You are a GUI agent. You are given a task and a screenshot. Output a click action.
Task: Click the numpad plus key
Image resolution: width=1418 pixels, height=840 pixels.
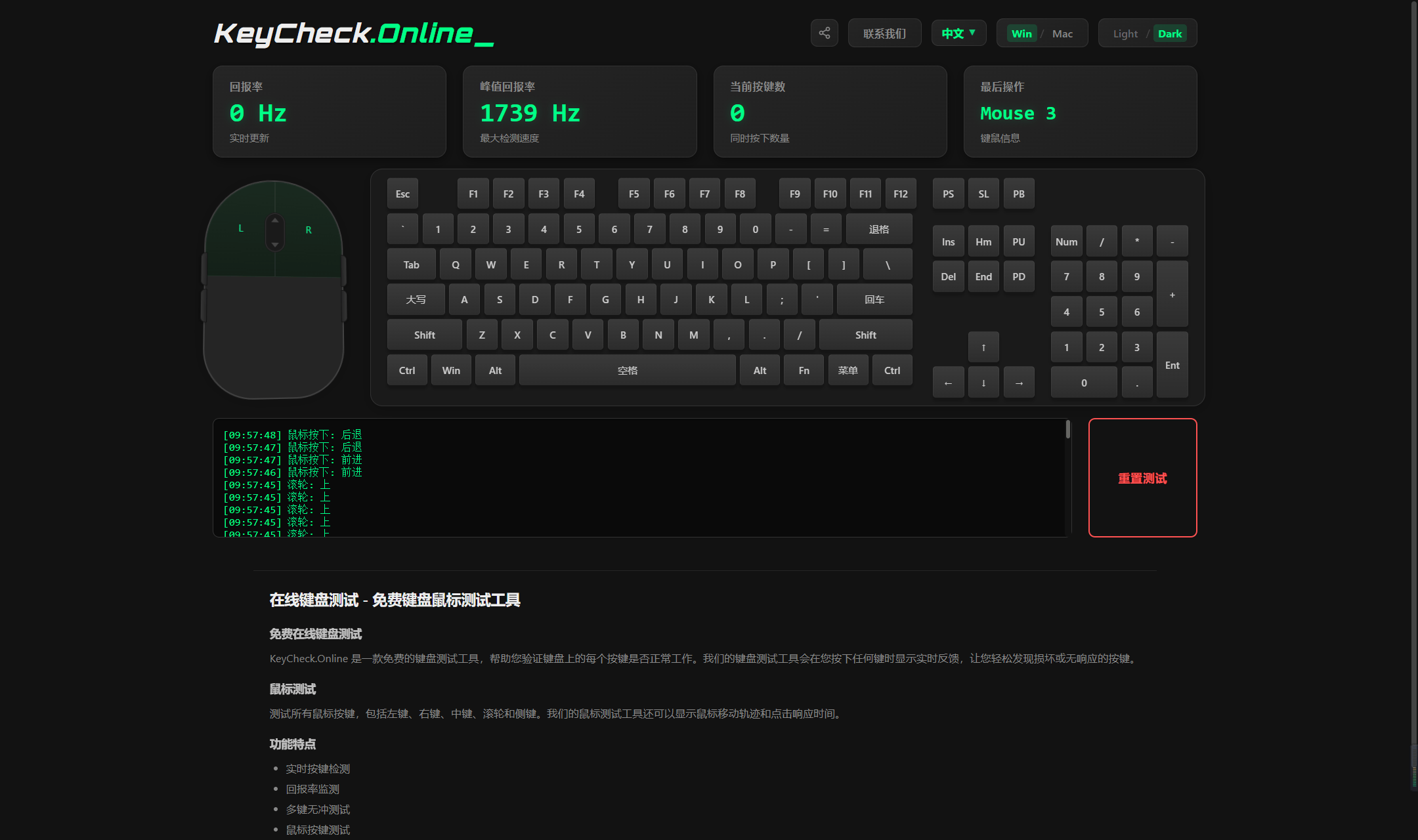pos(1172,294)
